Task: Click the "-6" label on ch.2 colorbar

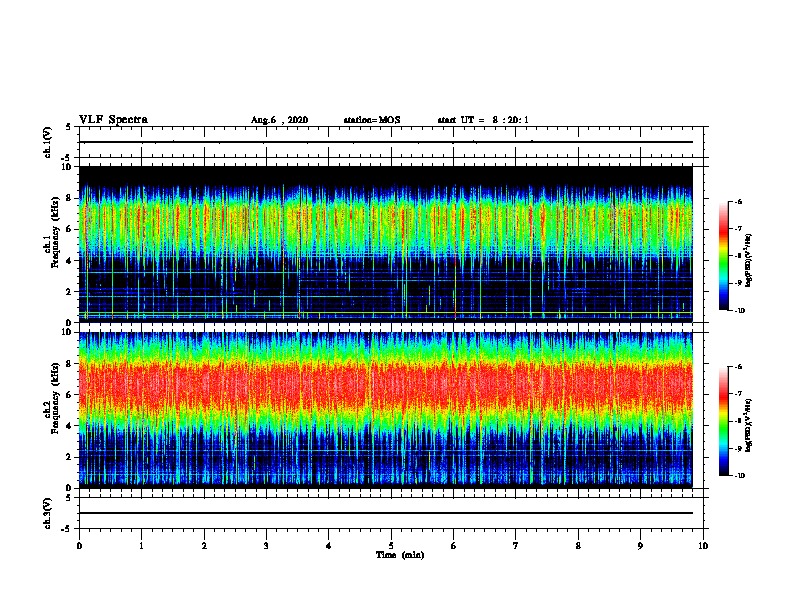Action: point(738,367)
